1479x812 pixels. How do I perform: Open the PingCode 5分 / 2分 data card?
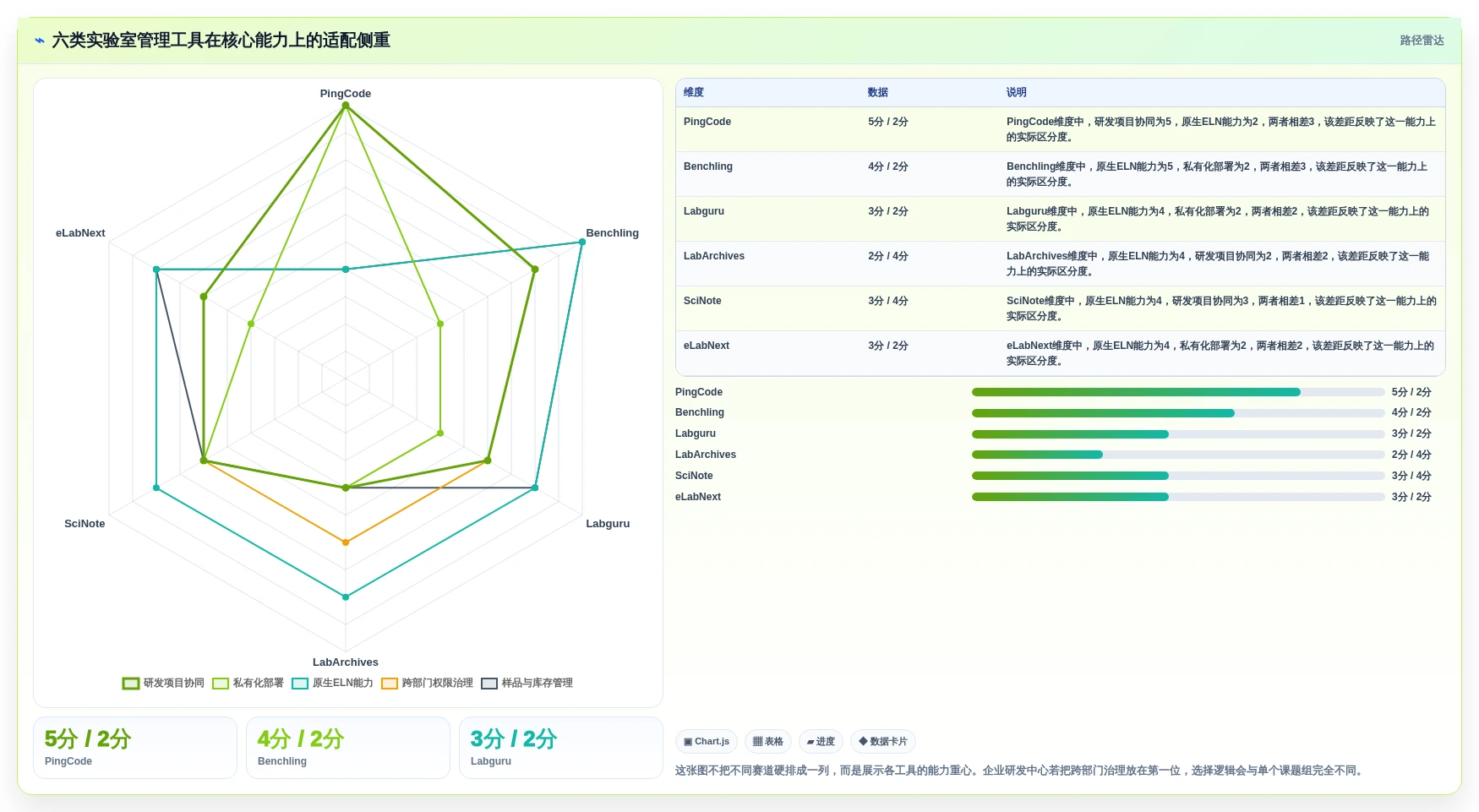tap(135, 748)
